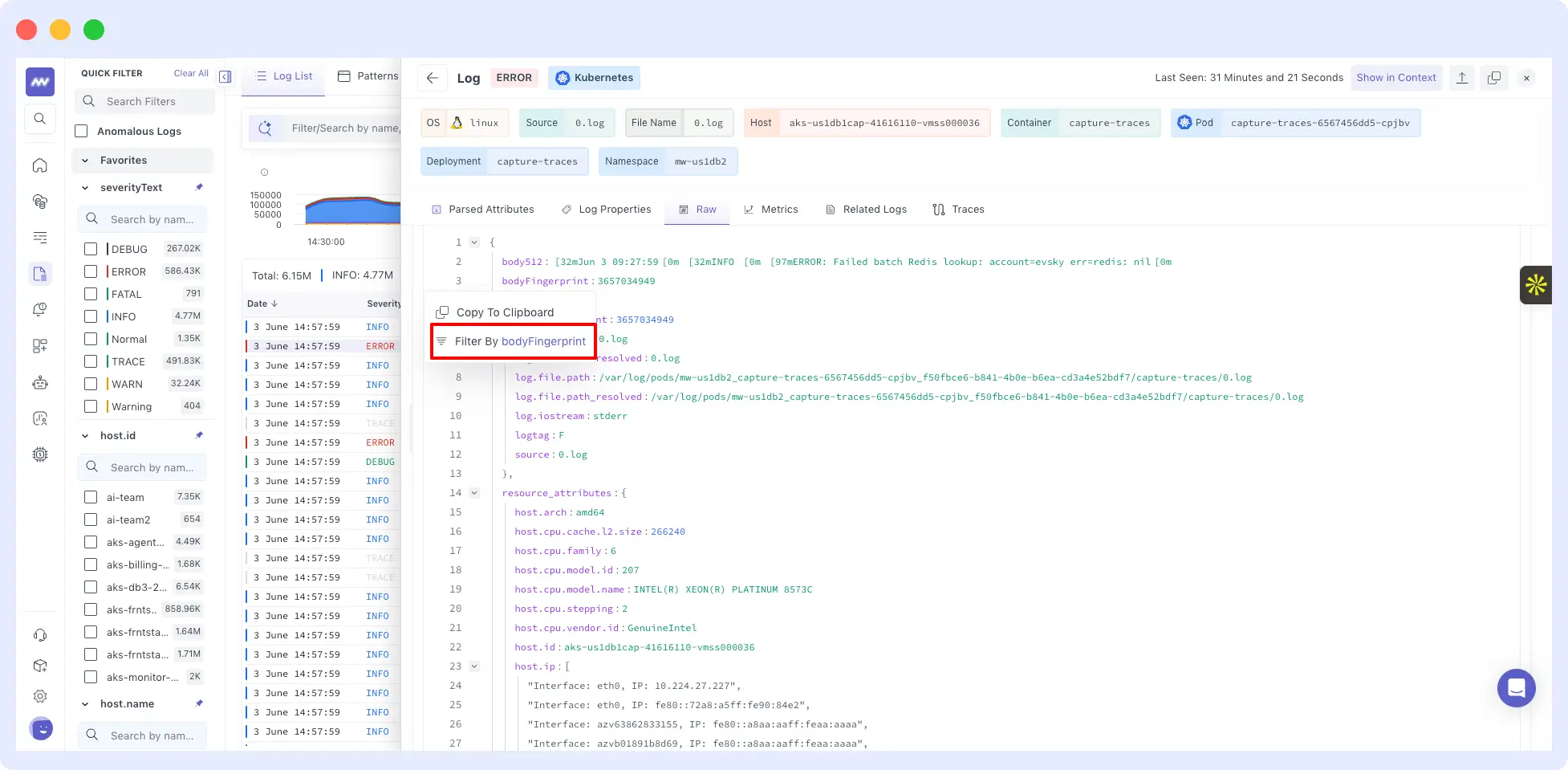Open the Traces tab
Screen dimensions: 1568x770
pos(958,210)
